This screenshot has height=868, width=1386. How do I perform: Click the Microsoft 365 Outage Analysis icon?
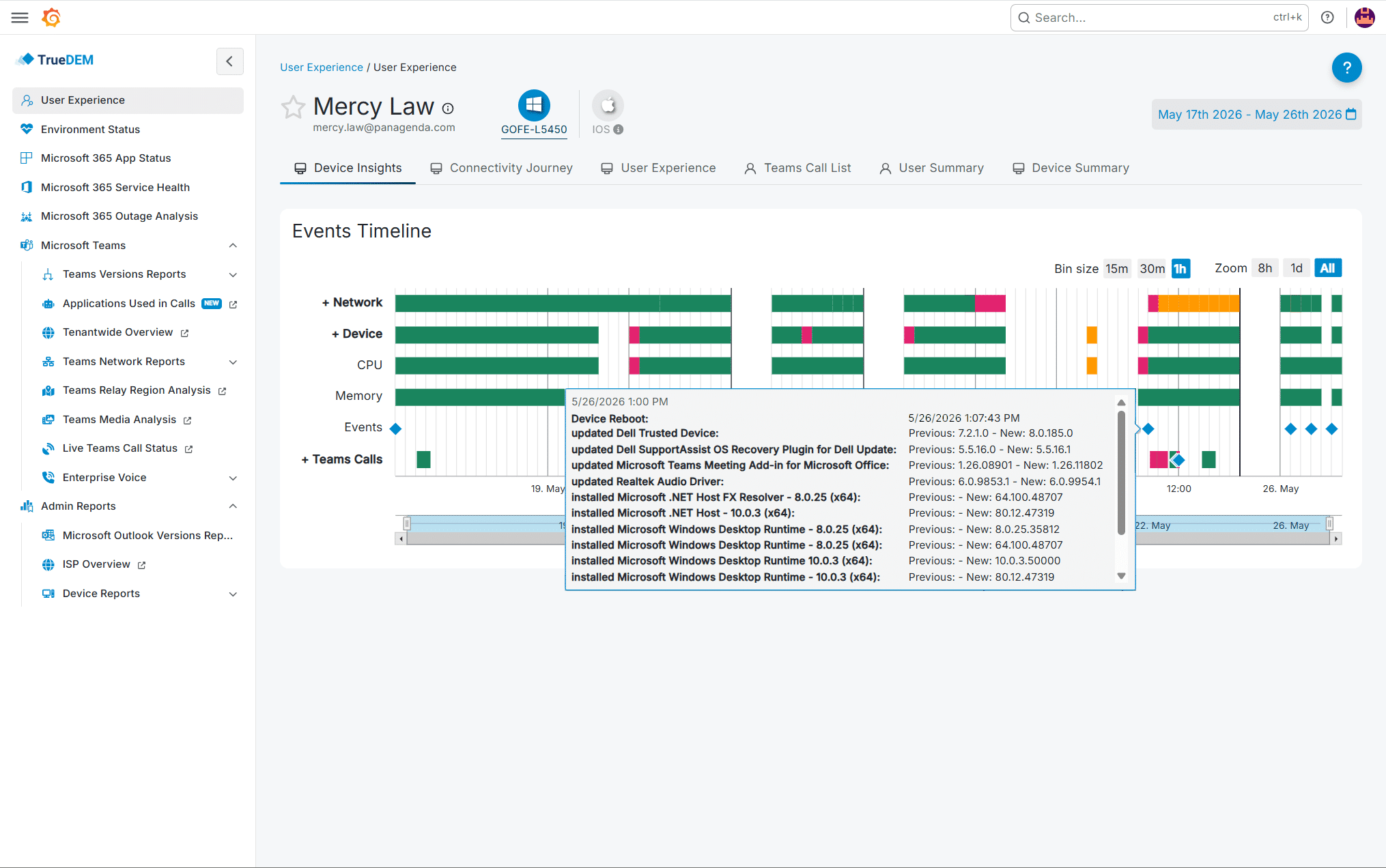click(27, 216)
